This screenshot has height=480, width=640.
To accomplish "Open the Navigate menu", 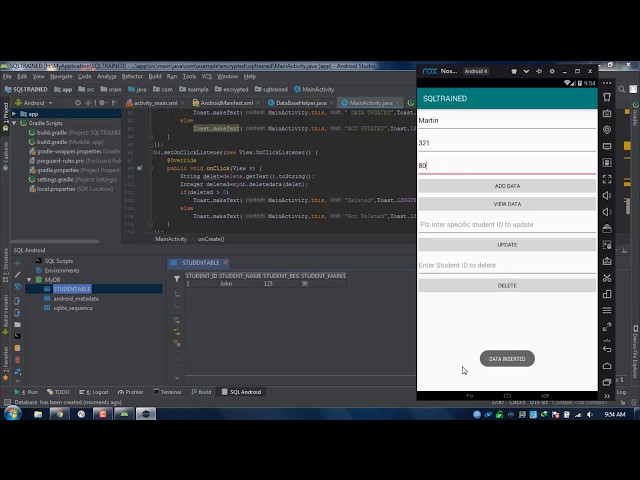I will click(61, 76).
